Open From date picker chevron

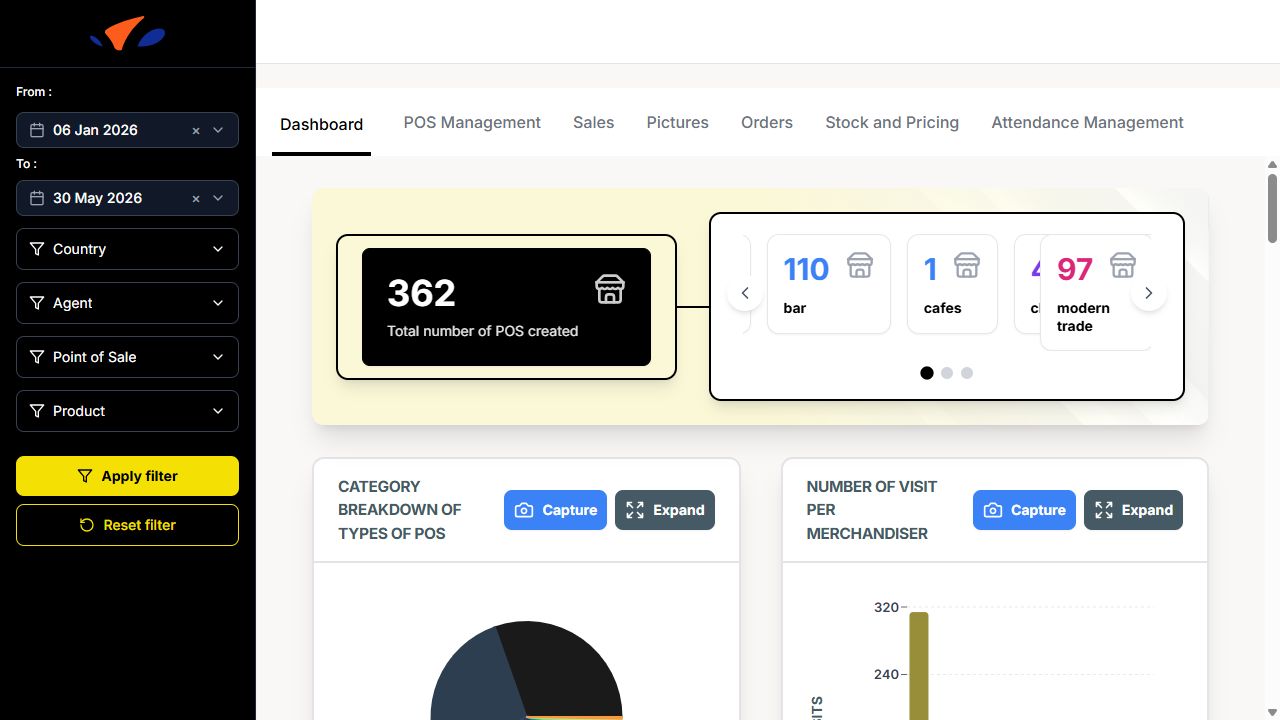(218, 130)
